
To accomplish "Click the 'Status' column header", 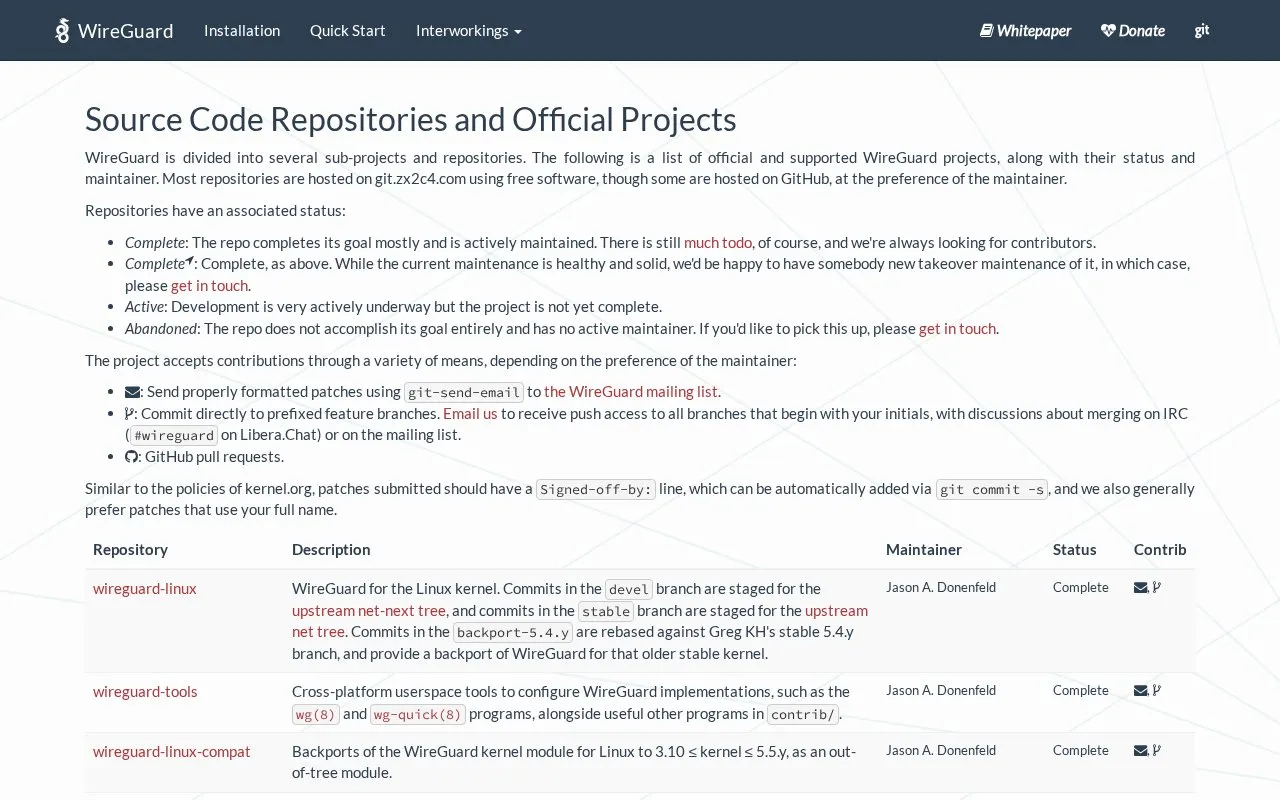I will [1074, 550].
